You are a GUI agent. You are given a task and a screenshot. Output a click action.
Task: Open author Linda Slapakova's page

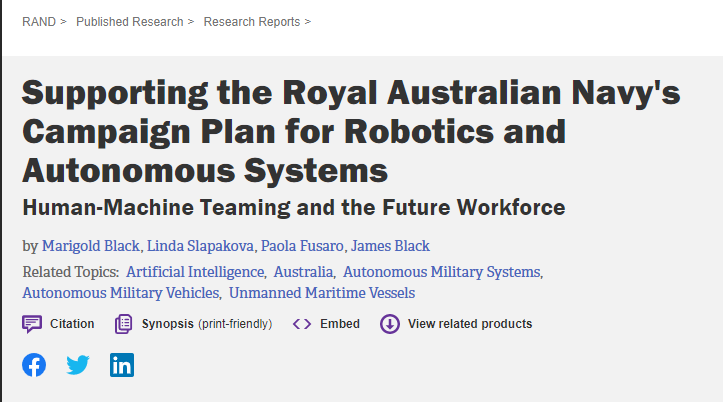[200, 246]
